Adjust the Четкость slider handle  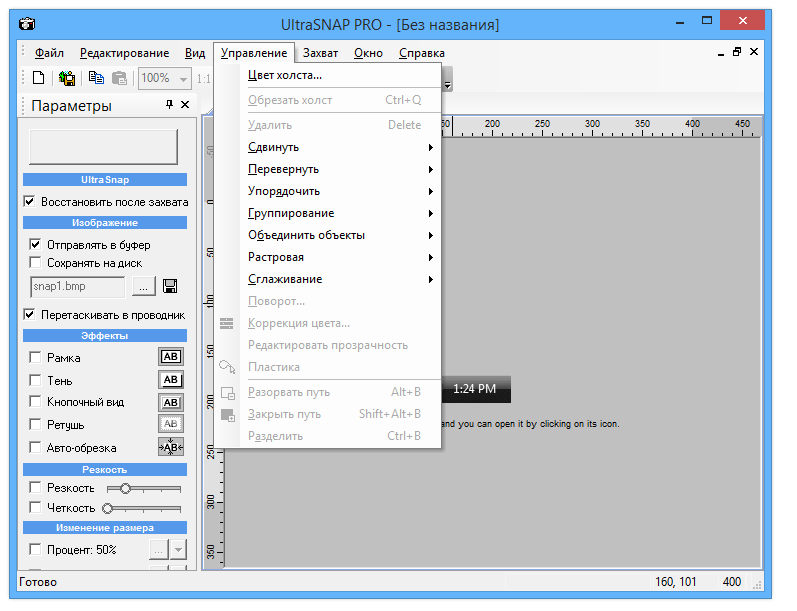[x=107, y=508]
